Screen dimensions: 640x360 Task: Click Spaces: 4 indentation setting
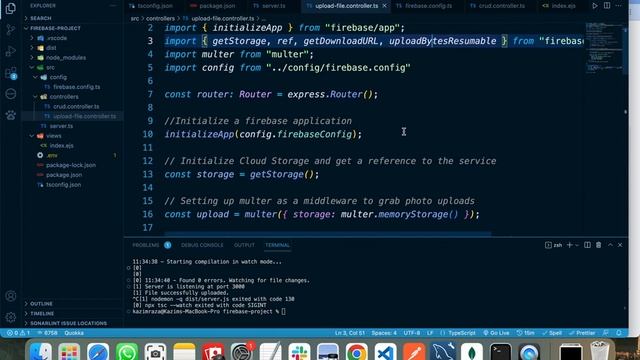[384, 333]
